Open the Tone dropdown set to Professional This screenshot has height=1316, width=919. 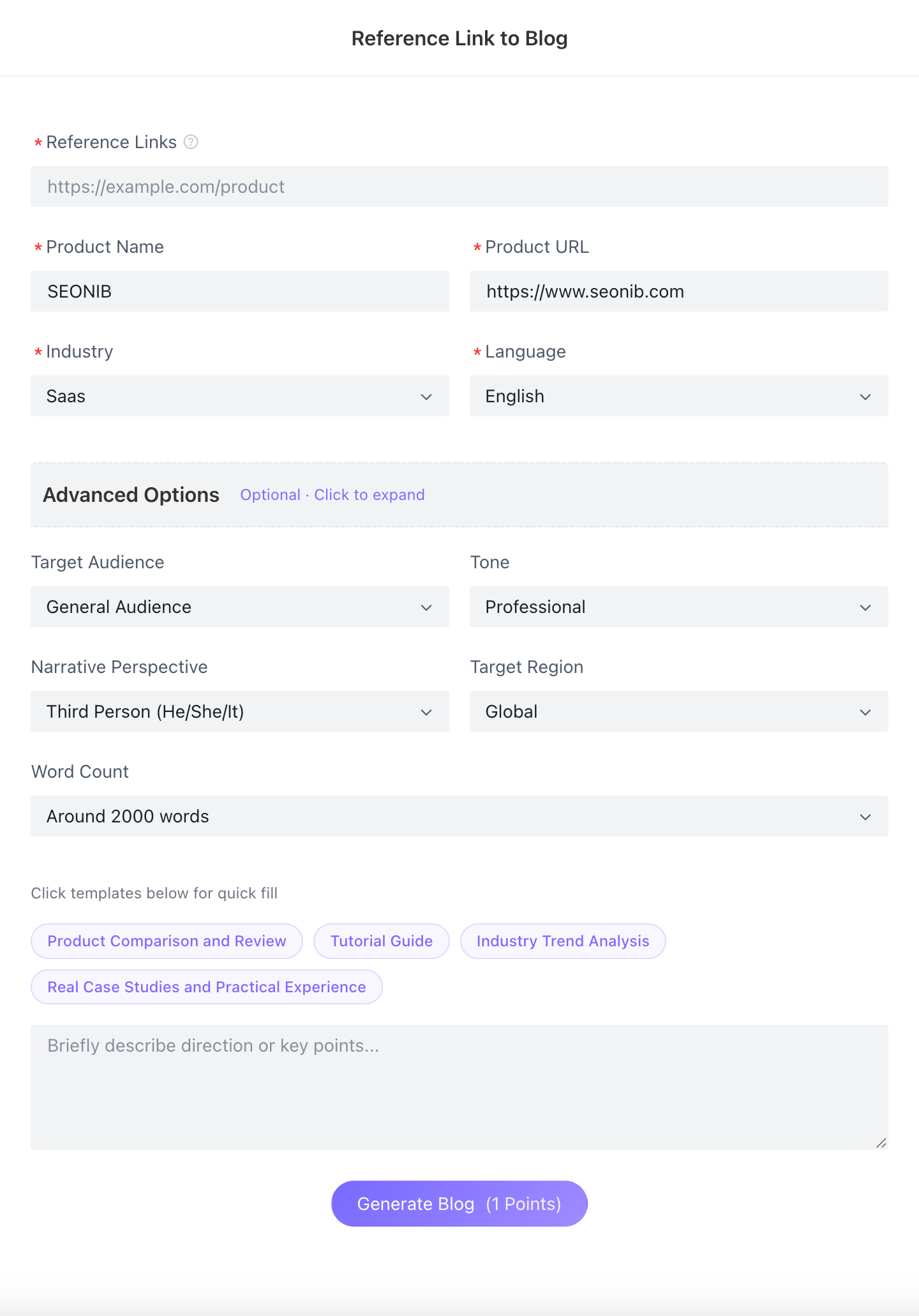[679, 607]
